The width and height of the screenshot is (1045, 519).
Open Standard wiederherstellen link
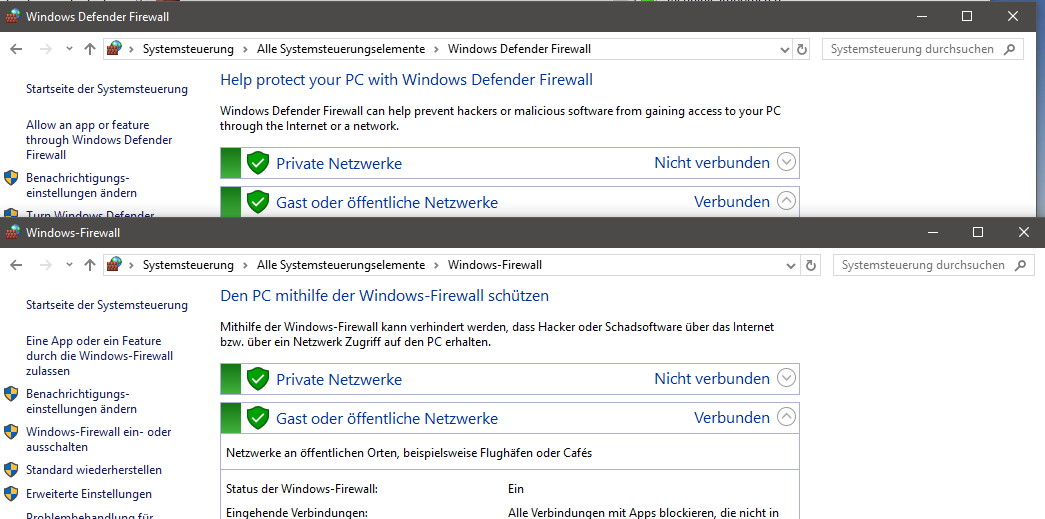94,470
